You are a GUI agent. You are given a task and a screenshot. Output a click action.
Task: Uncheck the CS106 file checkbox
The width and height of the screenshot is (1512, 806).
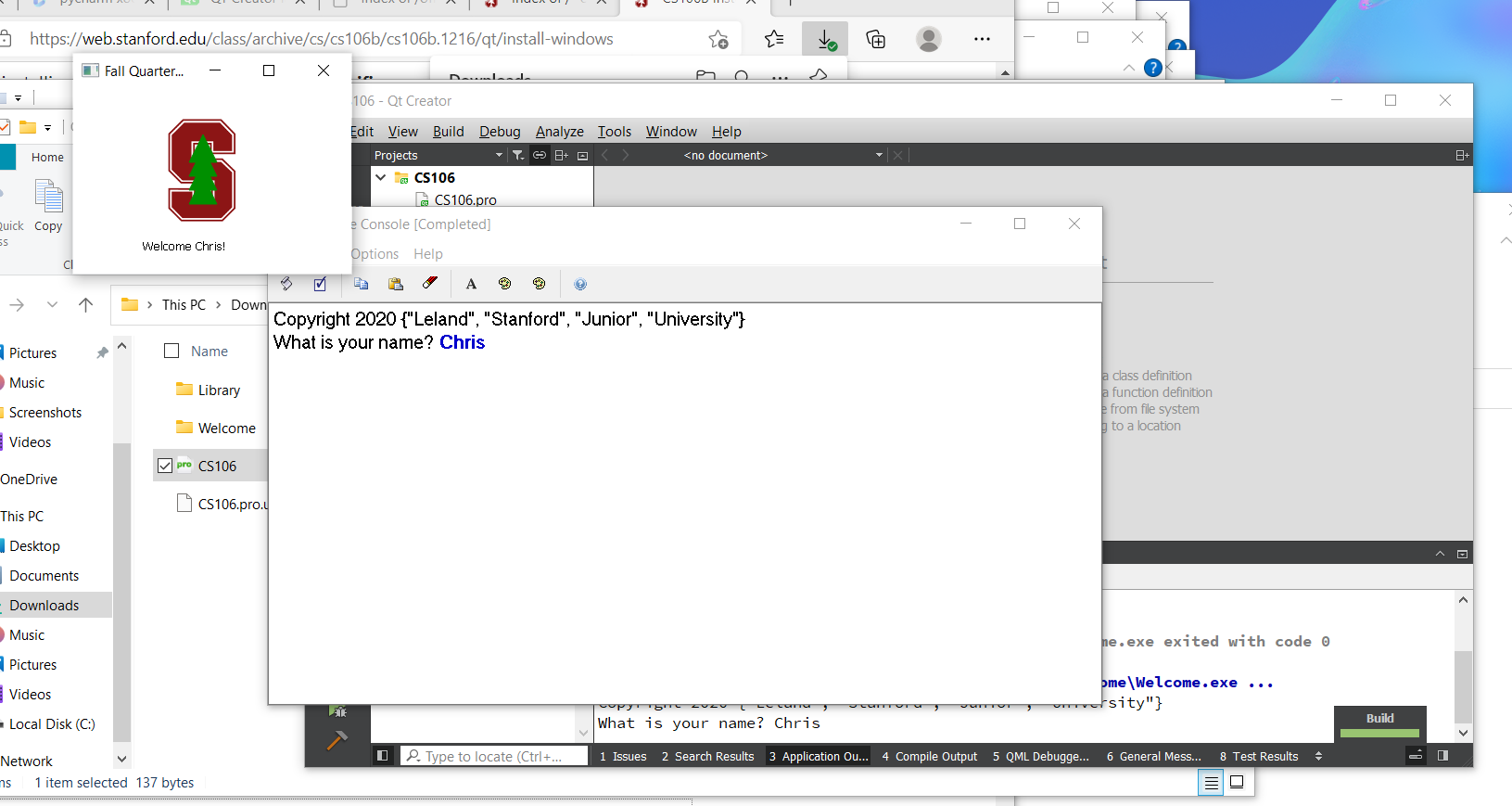pyautogui.click(x=165, y=466)
